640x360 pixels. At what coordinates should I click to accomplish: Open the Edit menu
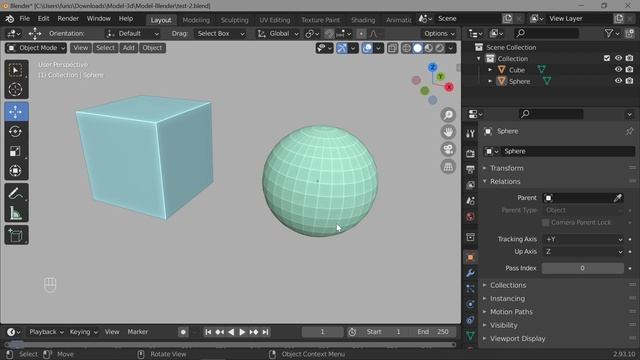pyautogui.click(x=43, y=19)
